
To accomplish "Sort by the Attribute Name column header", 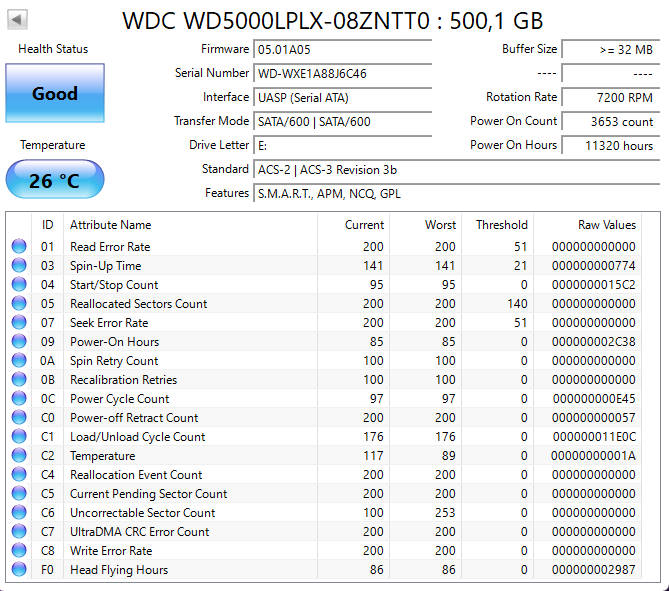I will 190,225.
